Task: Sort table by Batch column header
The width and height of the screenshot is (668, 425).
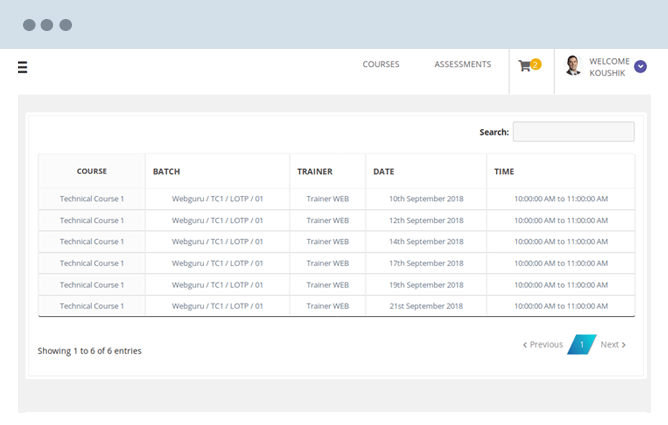Action: point(166,172)
